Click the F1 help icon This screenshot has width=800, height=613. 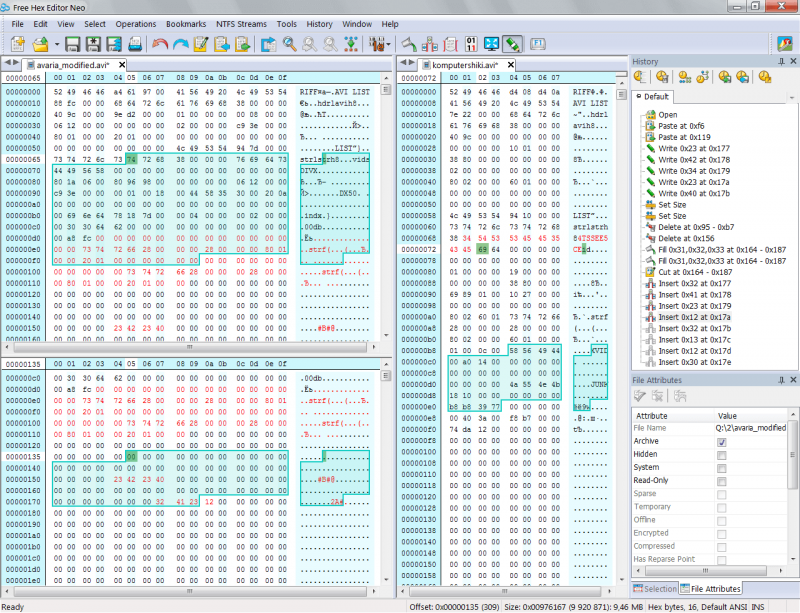tap(537, 44)
